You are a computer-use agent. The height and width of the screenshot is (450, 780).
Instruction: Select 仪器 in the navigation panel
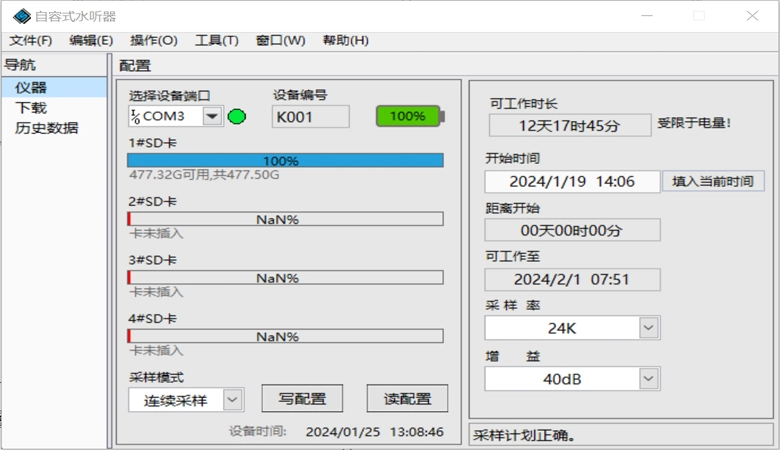click(31, 88)
